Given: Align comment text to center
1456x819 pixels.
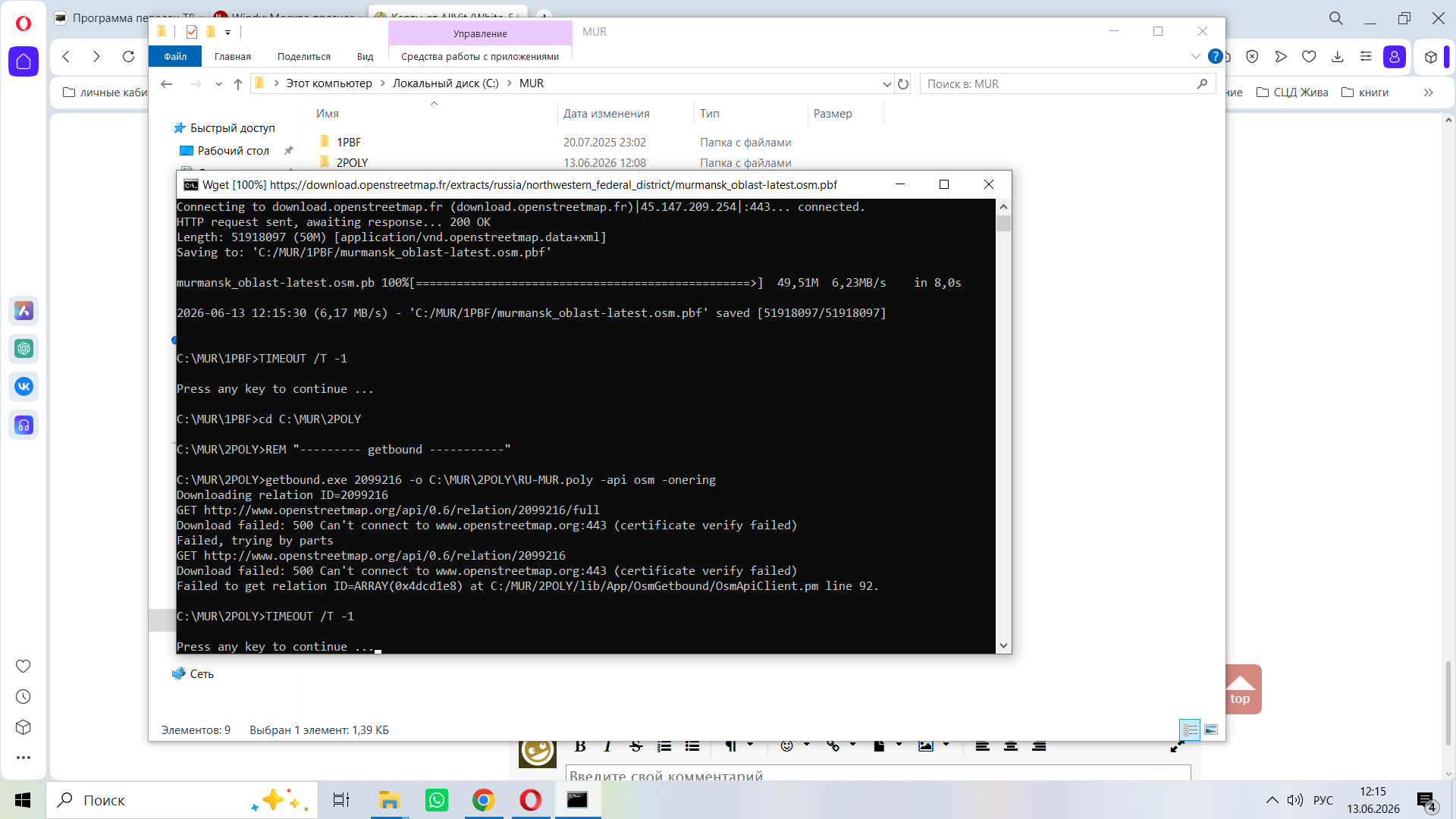Looking at the screenshot, I should coord(1011,746).
